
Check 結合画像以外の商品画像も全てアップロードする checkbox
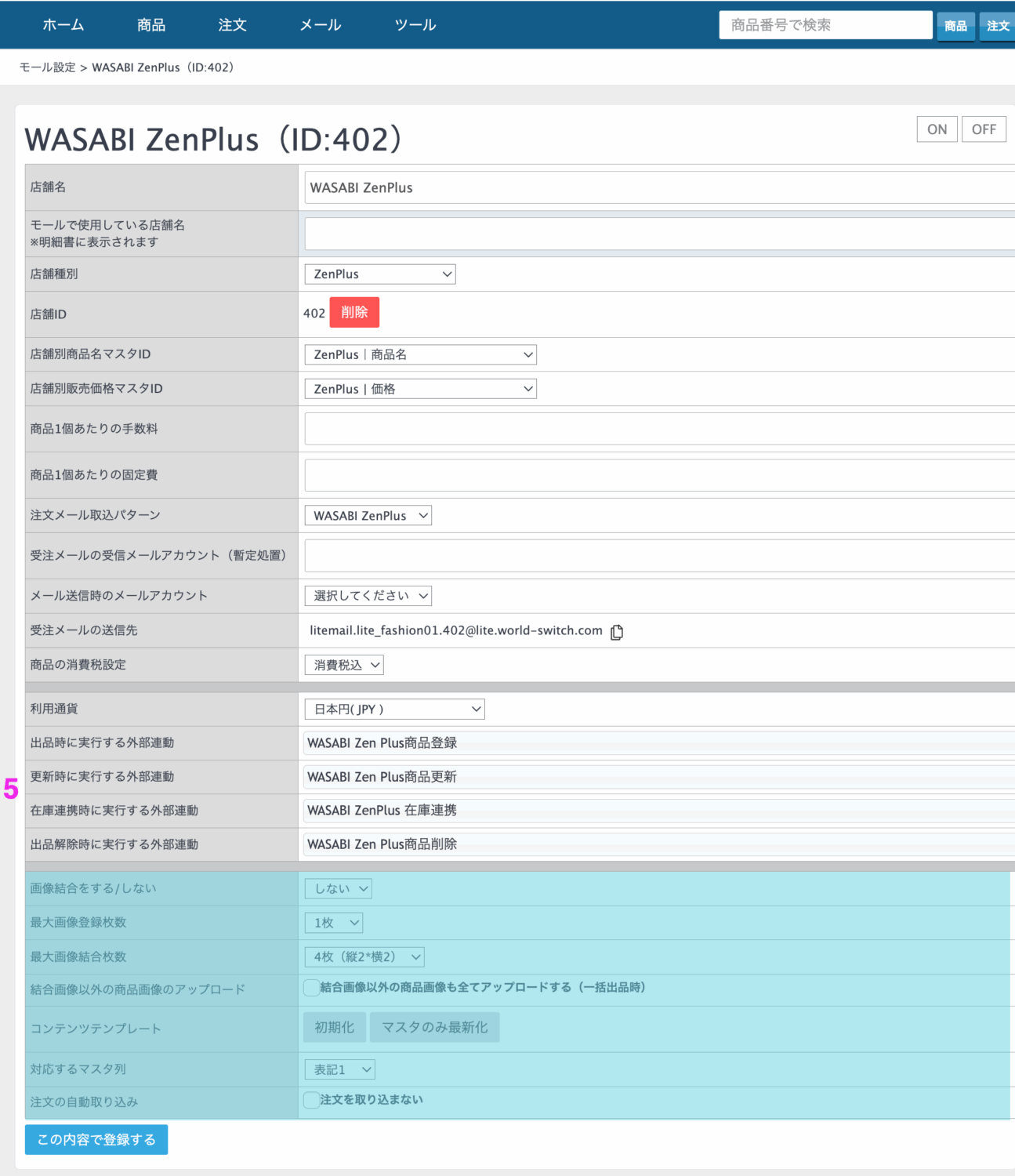point(311,988)
